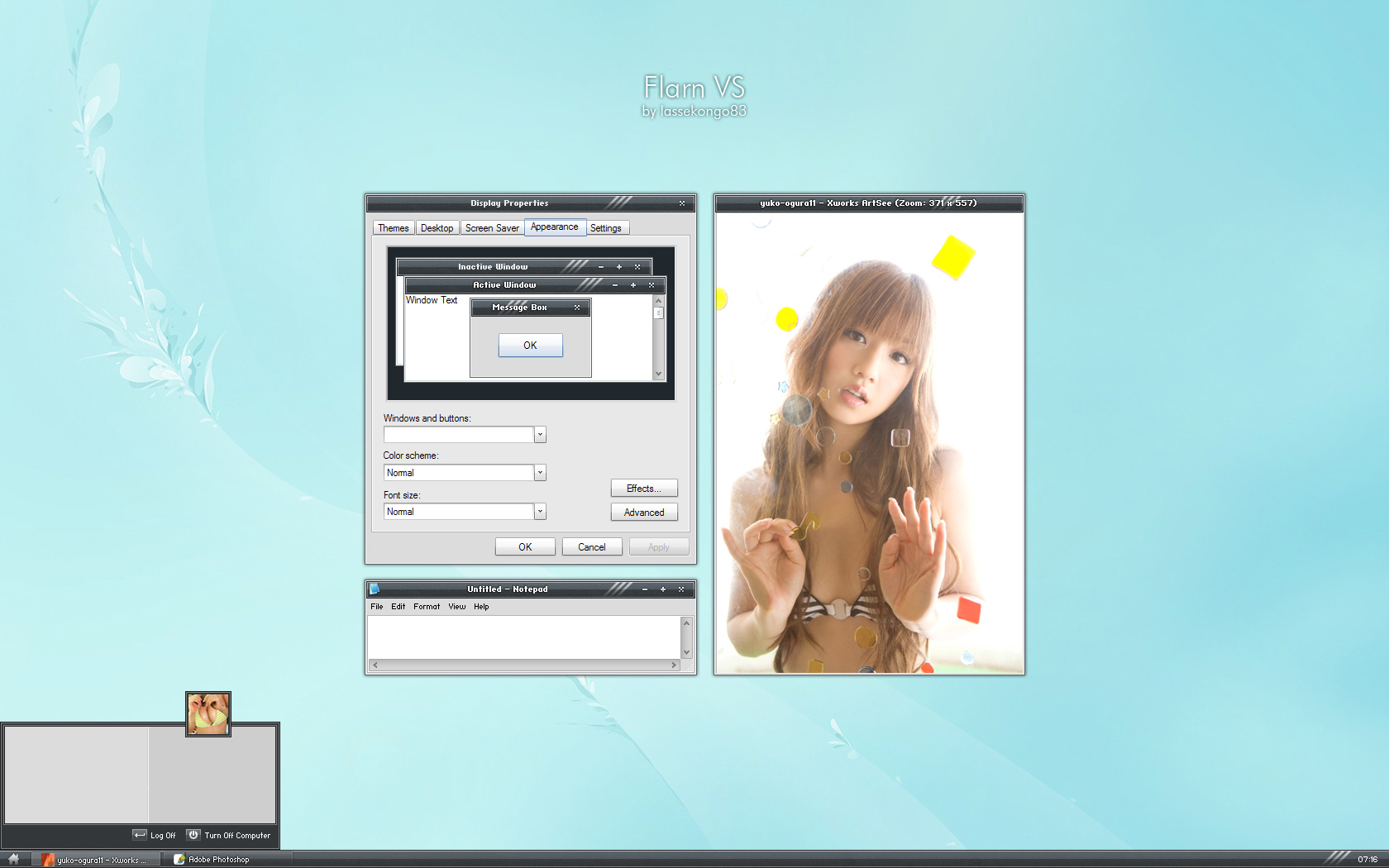Click the Inactive Window preview title bar

coord(524,266)
